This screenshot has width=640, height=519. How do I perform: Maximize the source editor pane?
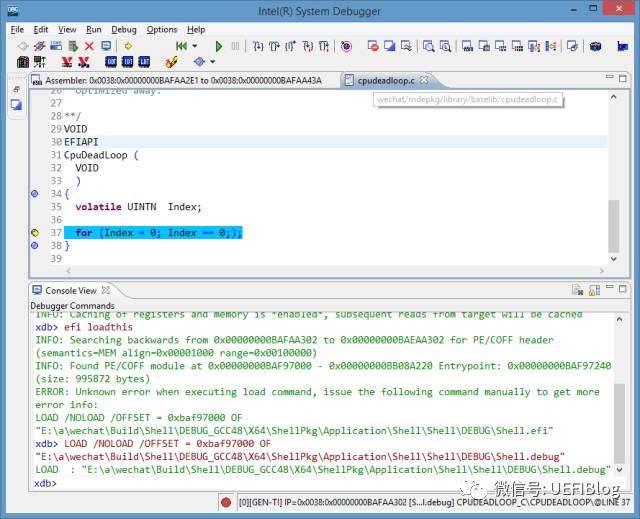tap(622, 78)
